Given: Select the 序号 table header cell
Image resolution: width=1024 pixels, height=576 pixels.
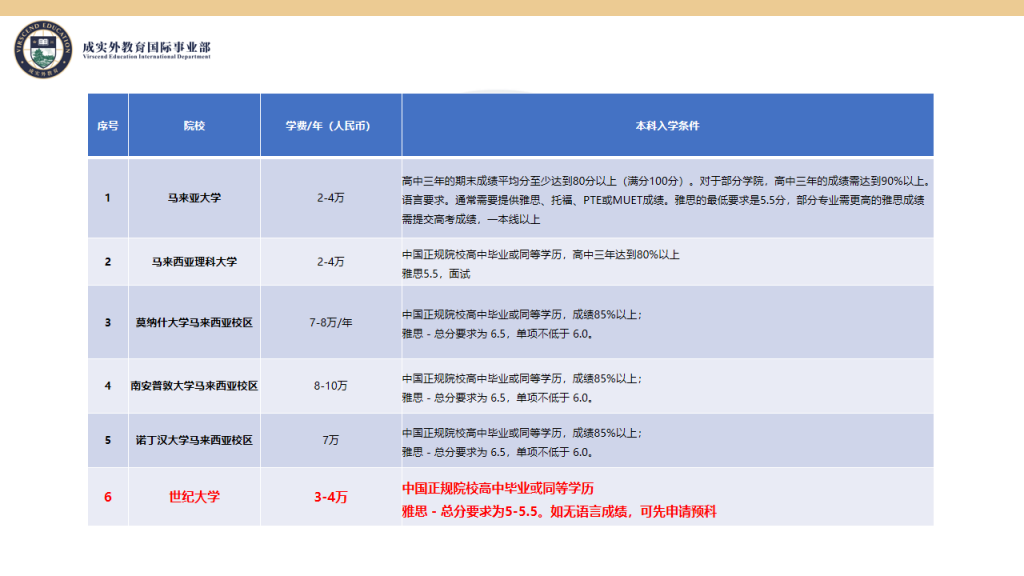Looking at the screenshot, I should coord(107,124).
